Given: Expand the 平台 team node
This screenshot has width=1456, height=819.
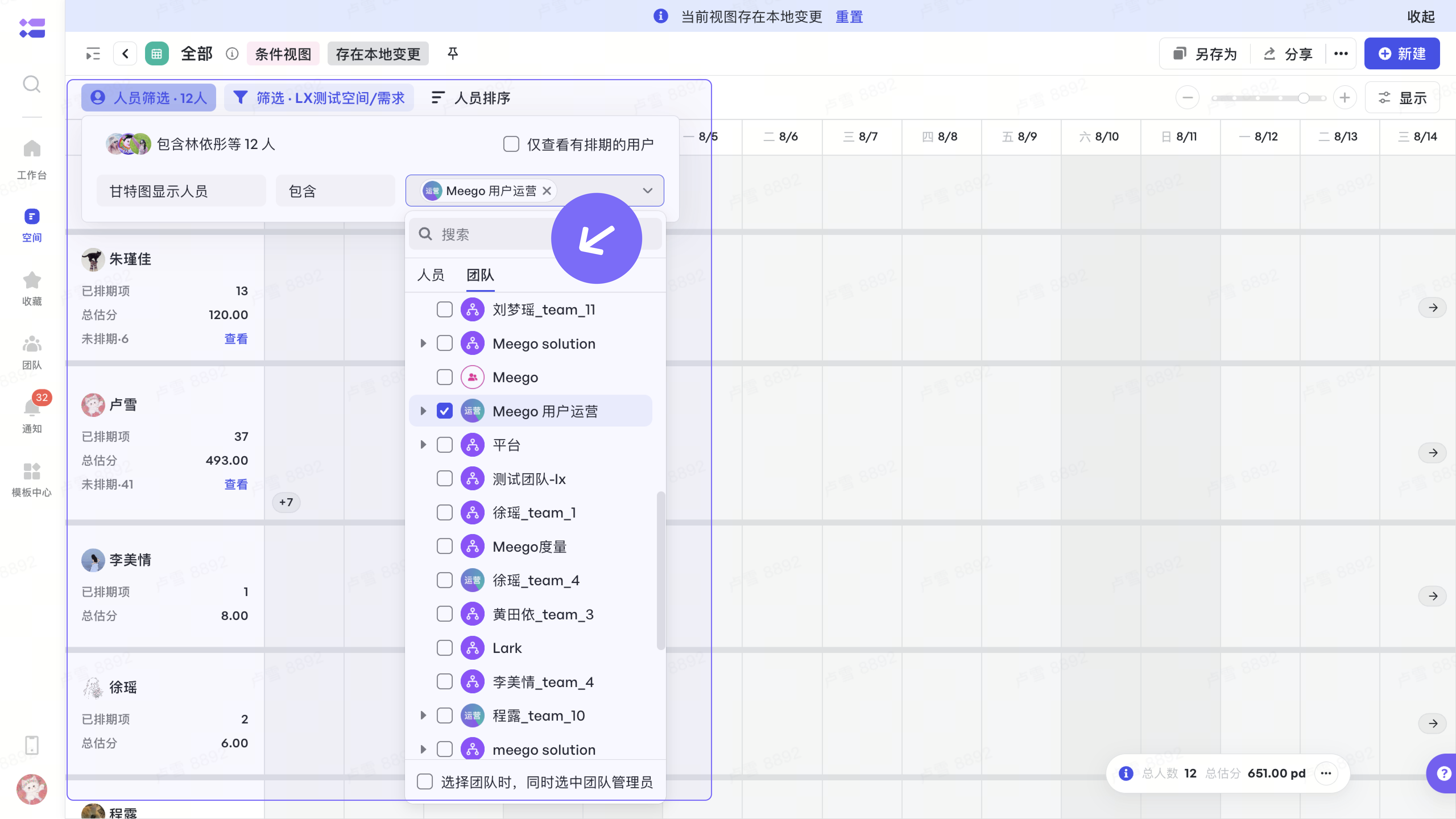Looking at the screenshot, I should coord(423,445).
